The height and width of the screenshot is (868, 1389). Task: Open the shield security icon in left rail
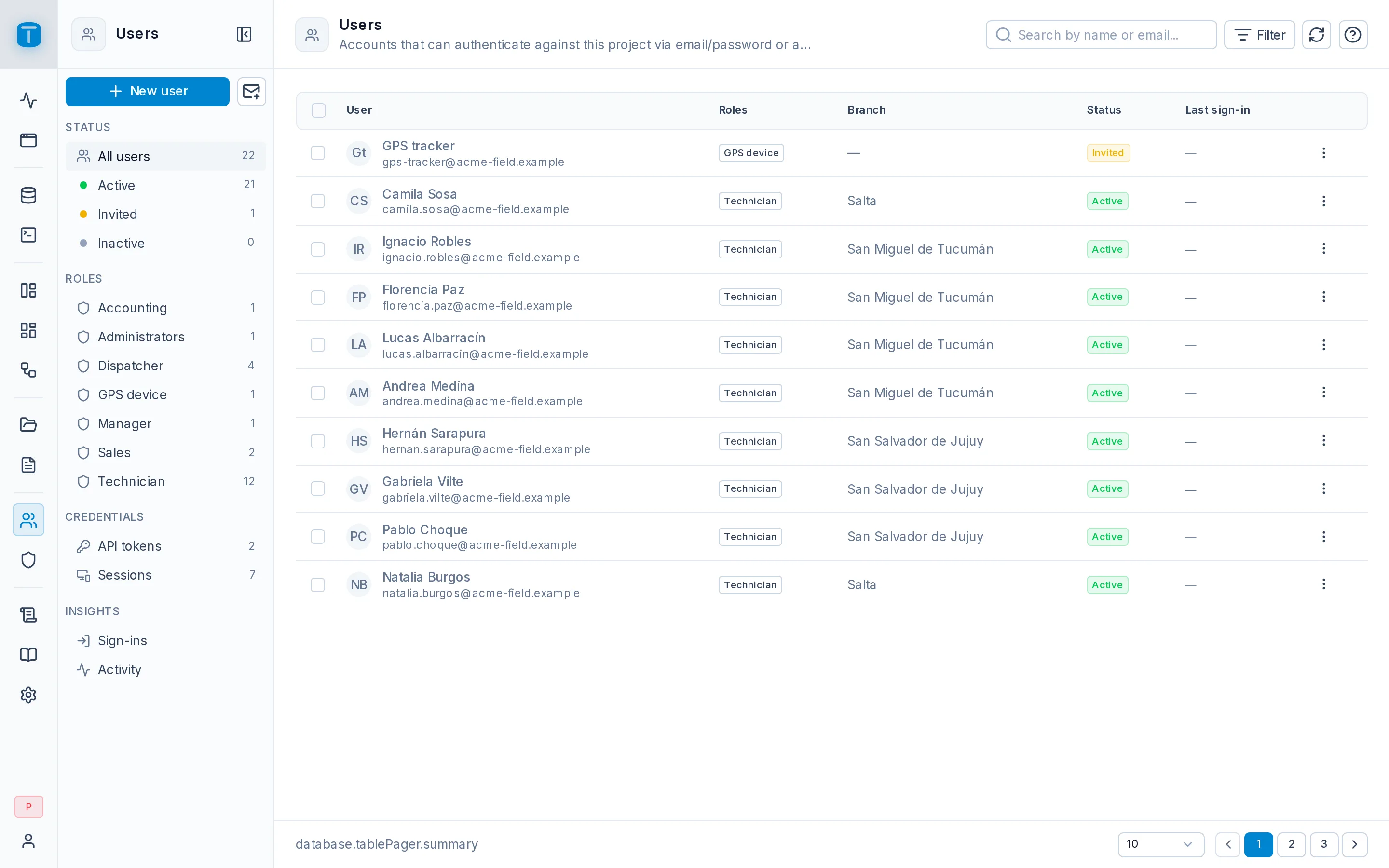pyautogui.click(x=28, y=560)
